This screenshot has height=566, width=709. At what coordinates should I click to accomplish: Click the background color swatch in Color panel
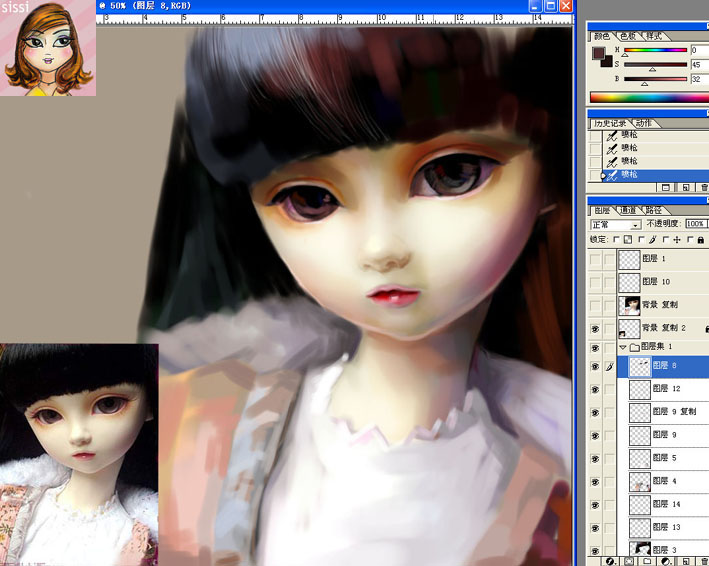click(604, 60)
